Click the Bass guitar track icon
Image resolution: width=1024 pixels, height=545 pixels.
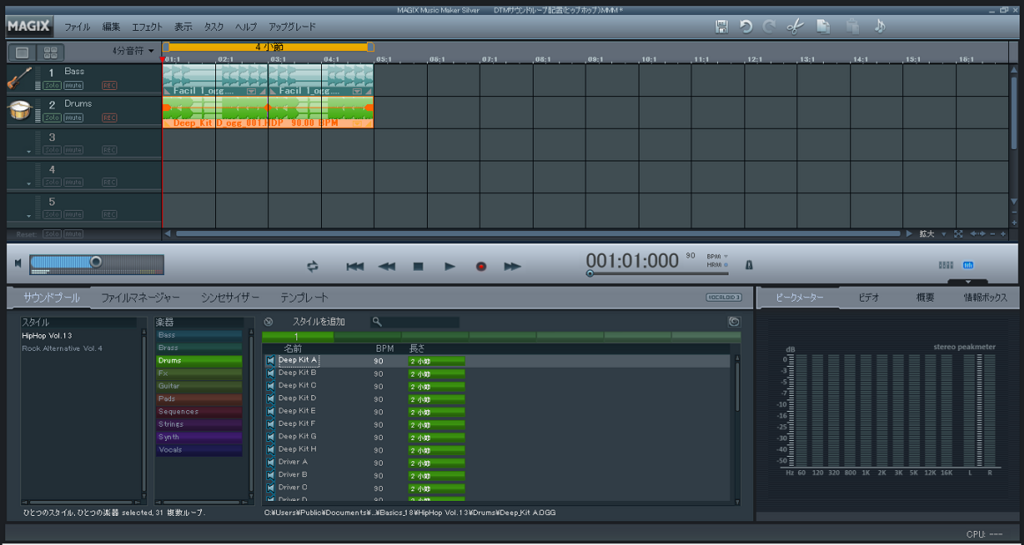click(20, 78)
